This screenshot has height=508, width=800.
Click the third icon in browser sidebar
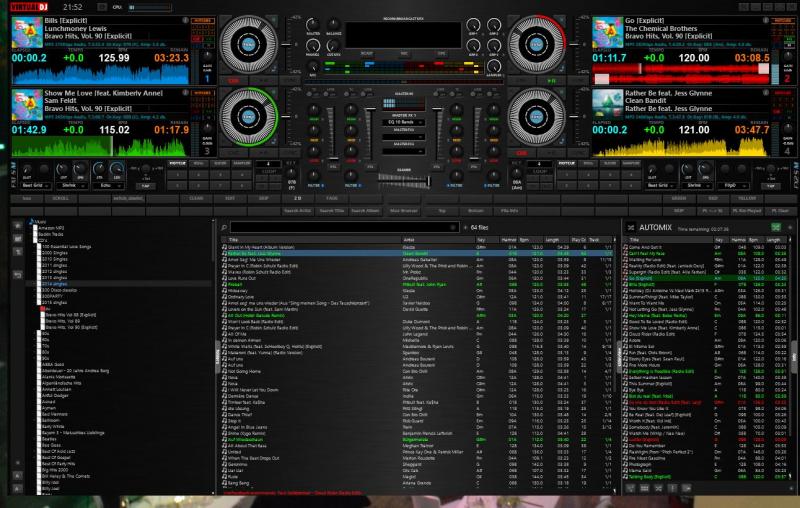point(17,251)
